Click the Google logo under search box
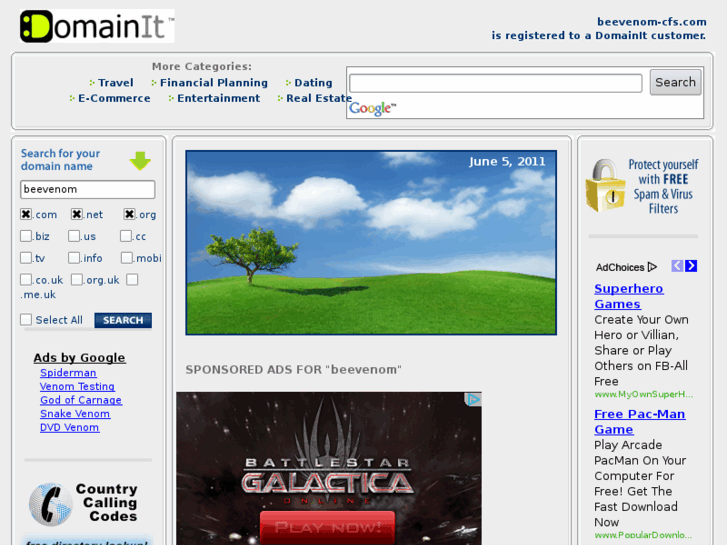The width and height of the screenshot is (727, 545). 372,109
